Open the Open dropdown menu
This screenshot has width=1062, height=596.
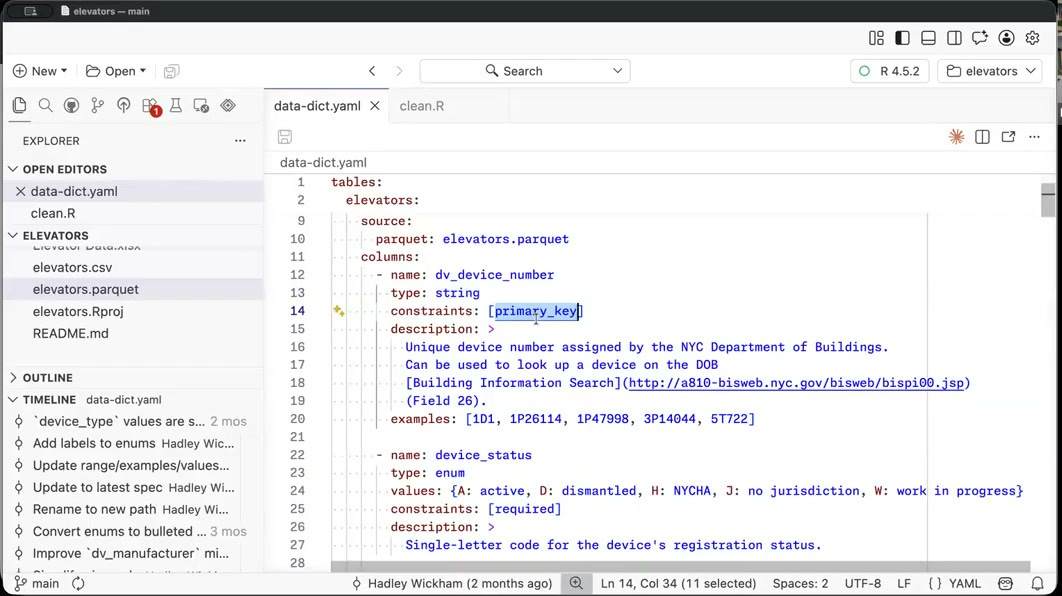coord(116,71)
